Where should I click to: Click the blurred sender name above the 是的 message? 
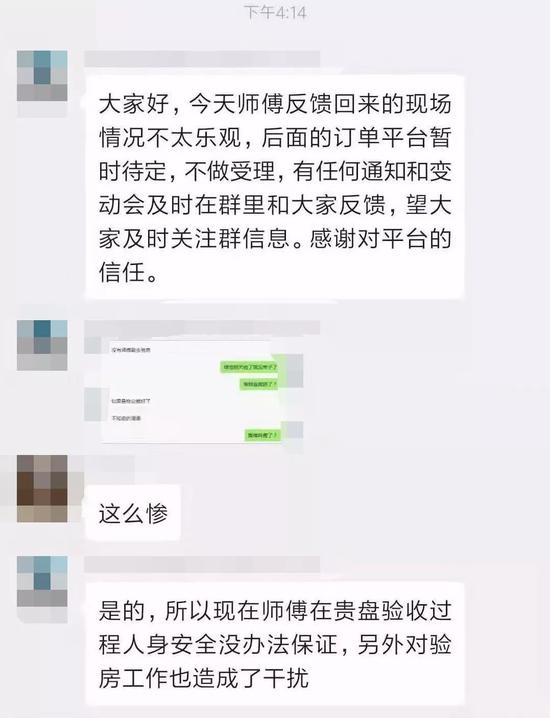click(x=202, y=565)
